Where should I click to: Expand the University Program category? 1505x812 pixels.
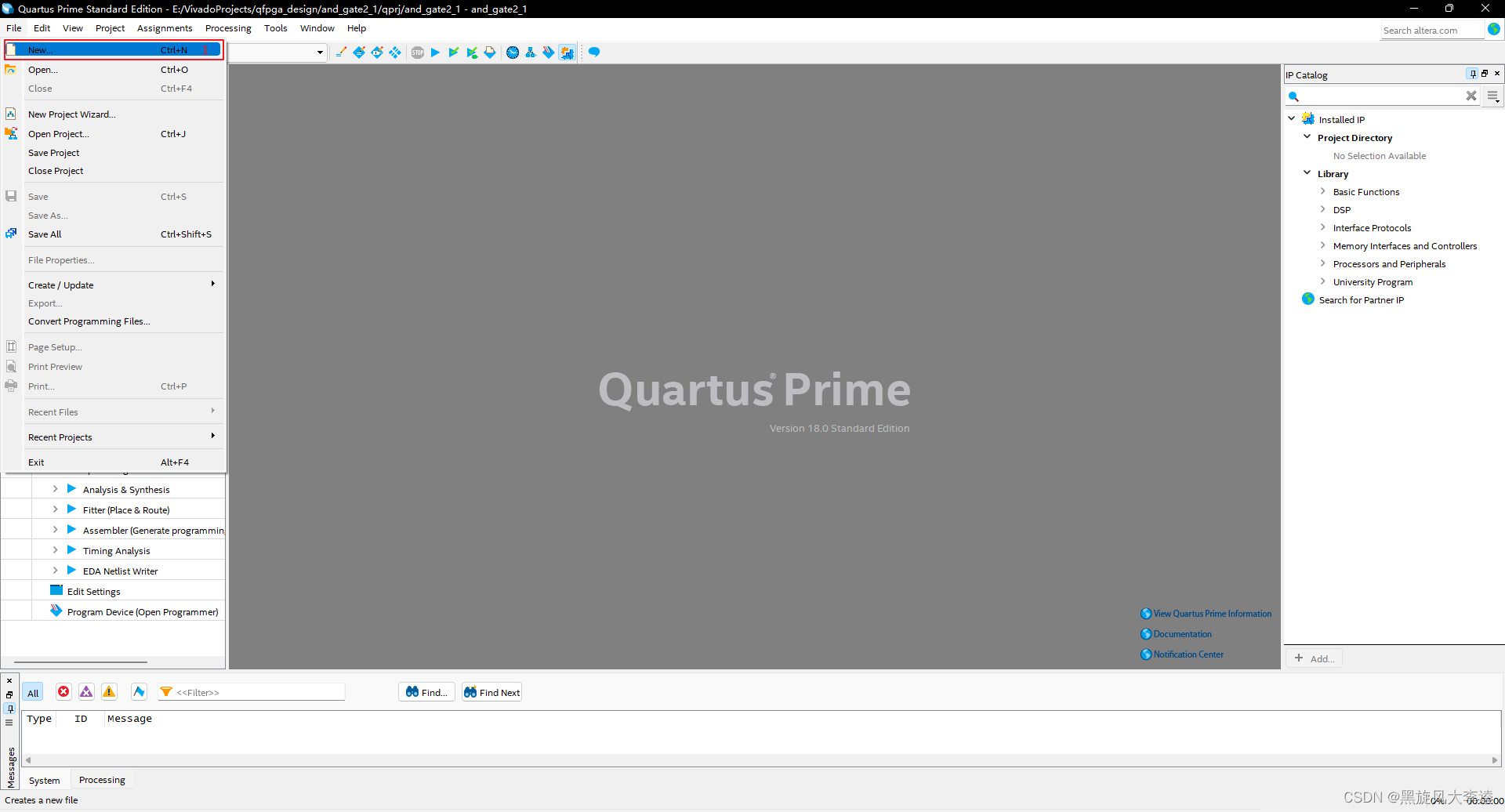pyautogui.click(x=1322, y=281)
